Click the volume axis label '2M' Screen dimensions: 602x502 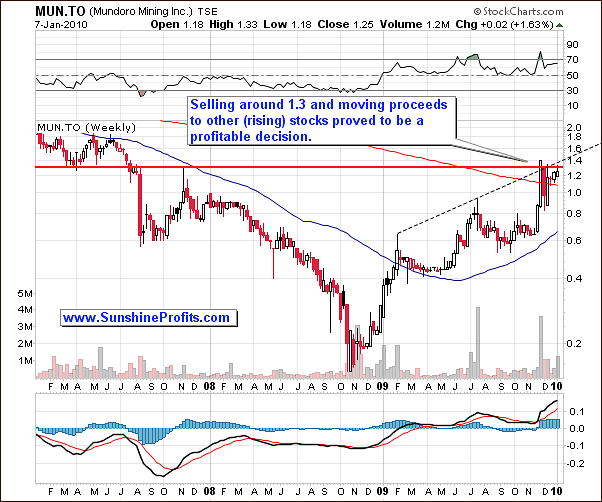click(25, 344)
